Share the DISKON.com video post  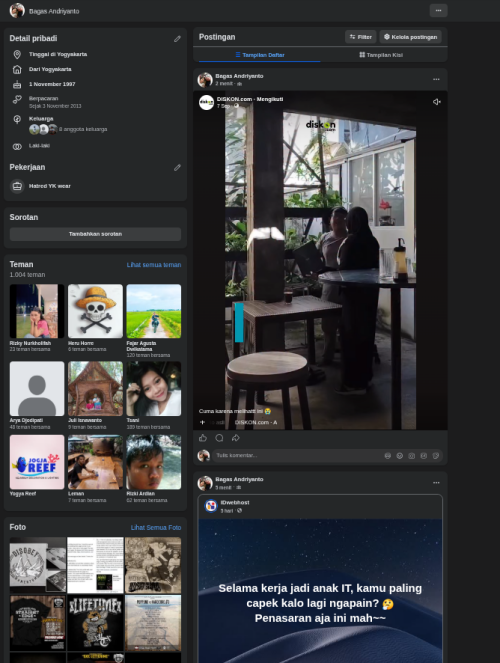235,438
